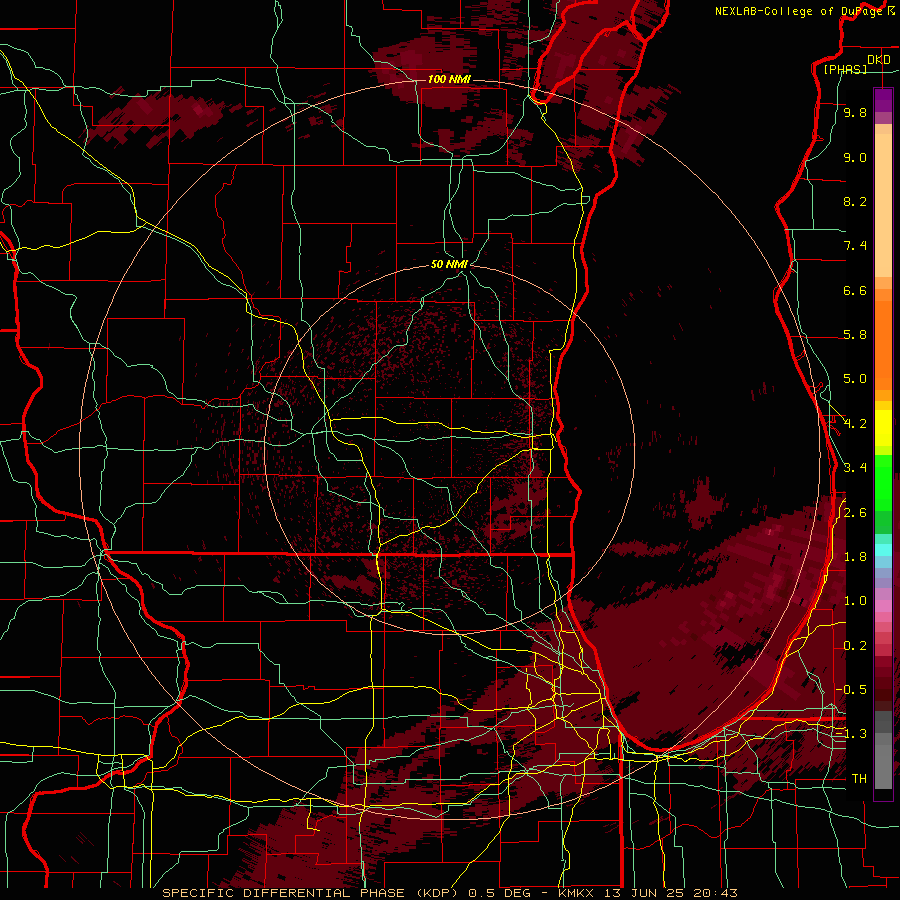Screen dimensions: 900x900
Task: Click the 9.0 scale value
Action: pyautogui.click(x=855, y=157)
